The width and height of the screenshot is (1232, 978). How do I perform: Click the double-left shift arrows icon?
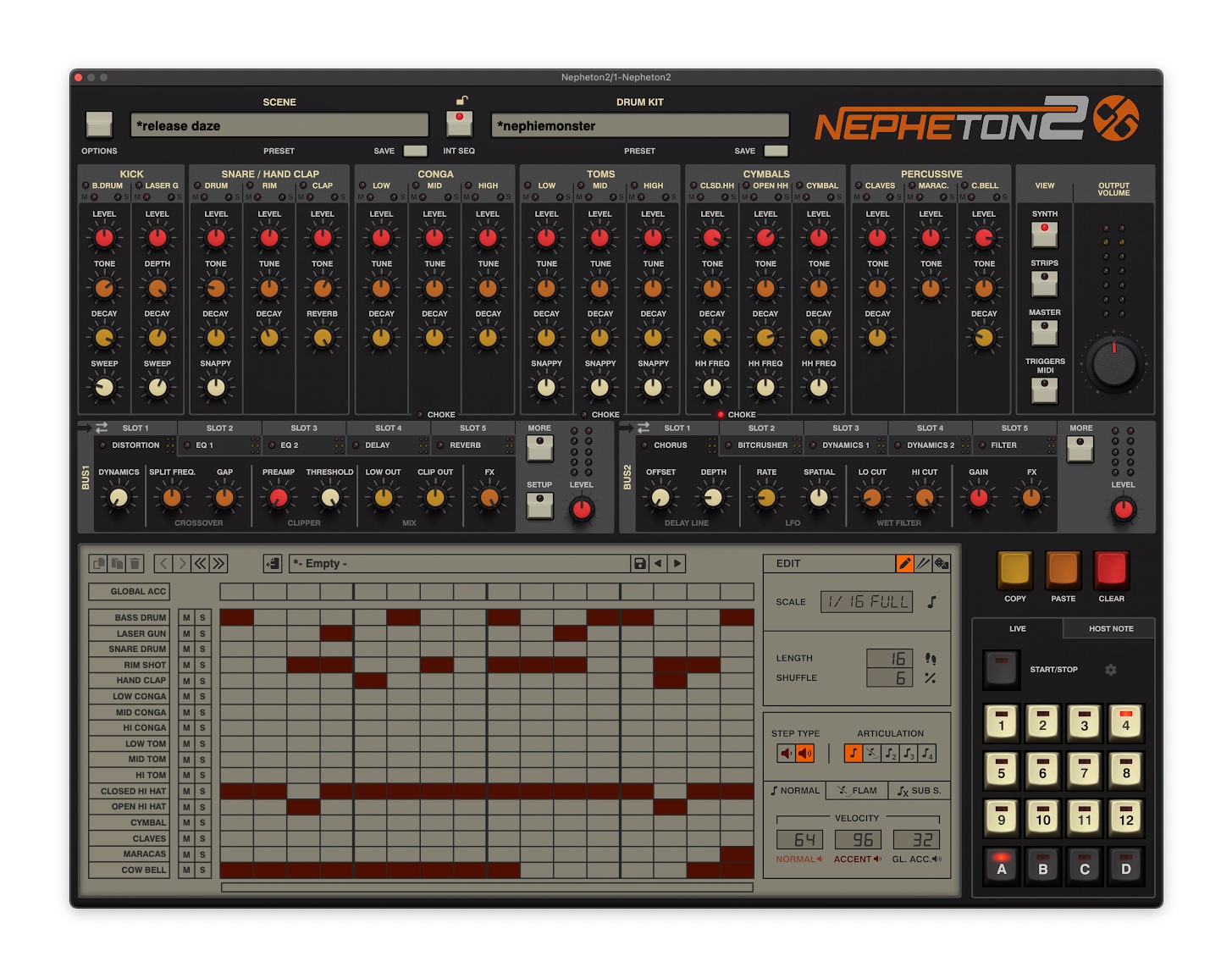(x=201, y=564)
